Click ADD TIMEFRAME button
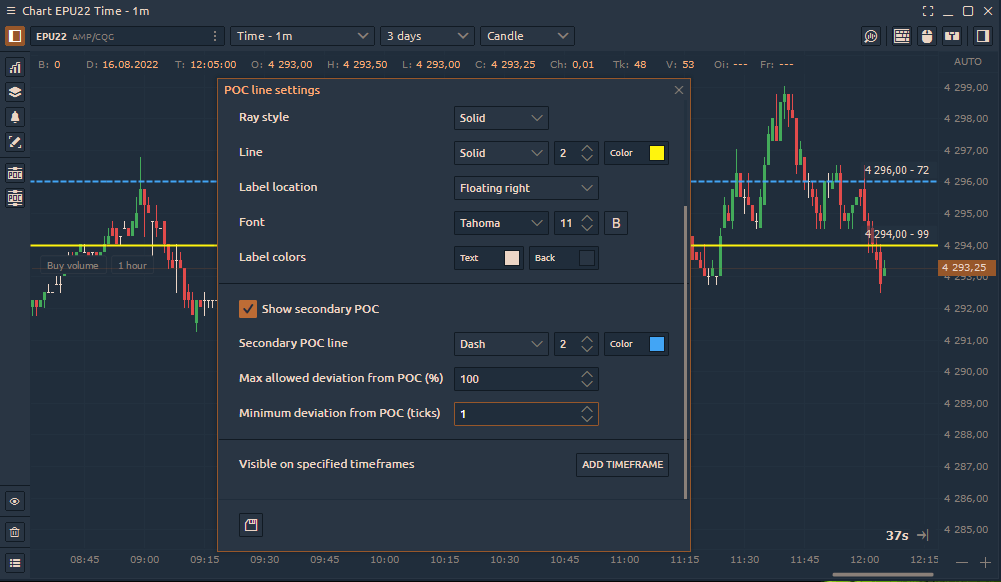Image resolution: width=1001 pixels, height=582 pixels. (x=622, y=465)
